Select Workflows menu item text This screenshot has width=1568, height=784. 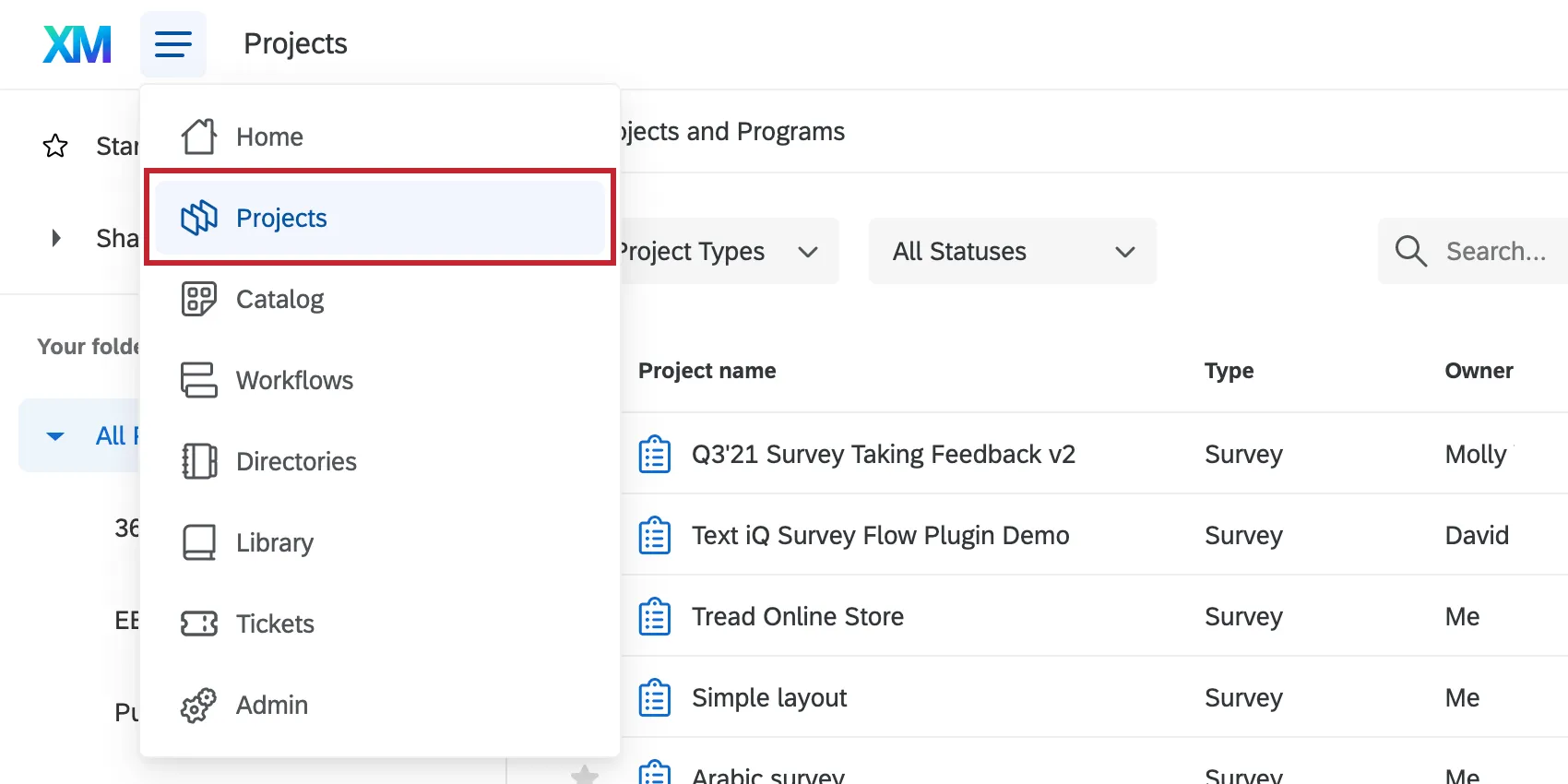(294, 380)
